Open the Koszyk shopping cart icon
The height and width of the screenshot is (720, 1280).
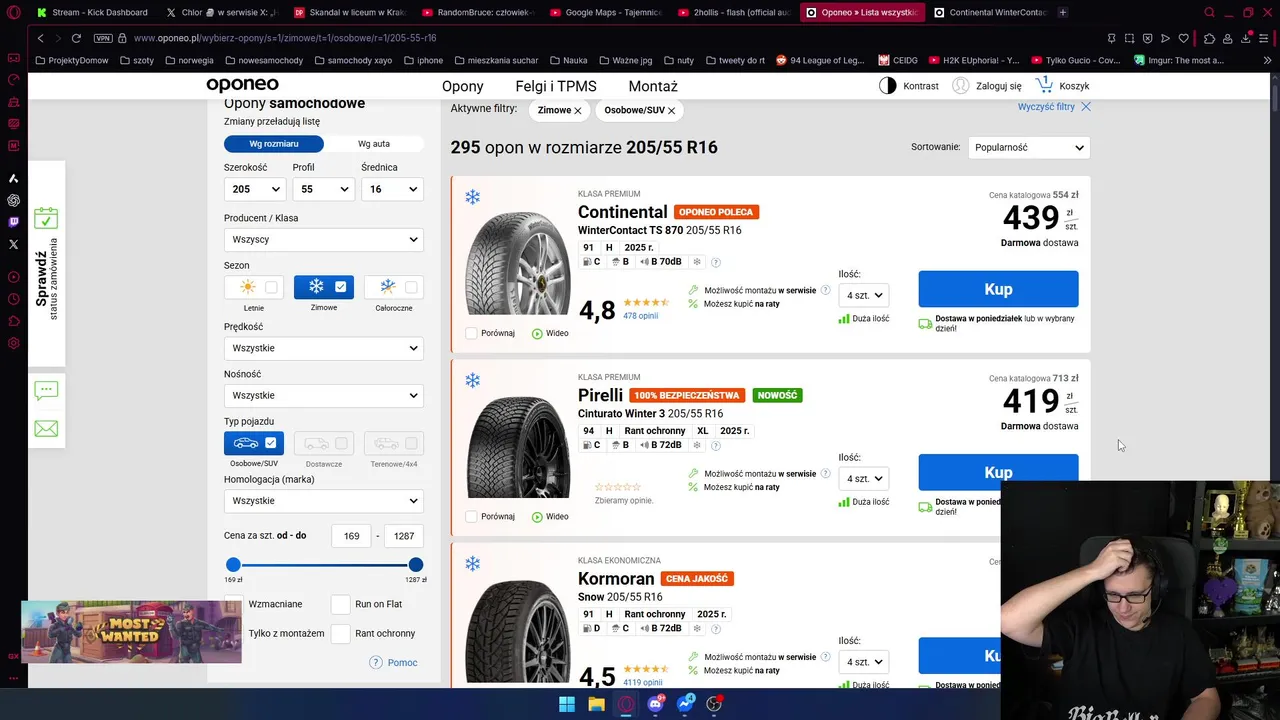click(x=1044, y=85)
